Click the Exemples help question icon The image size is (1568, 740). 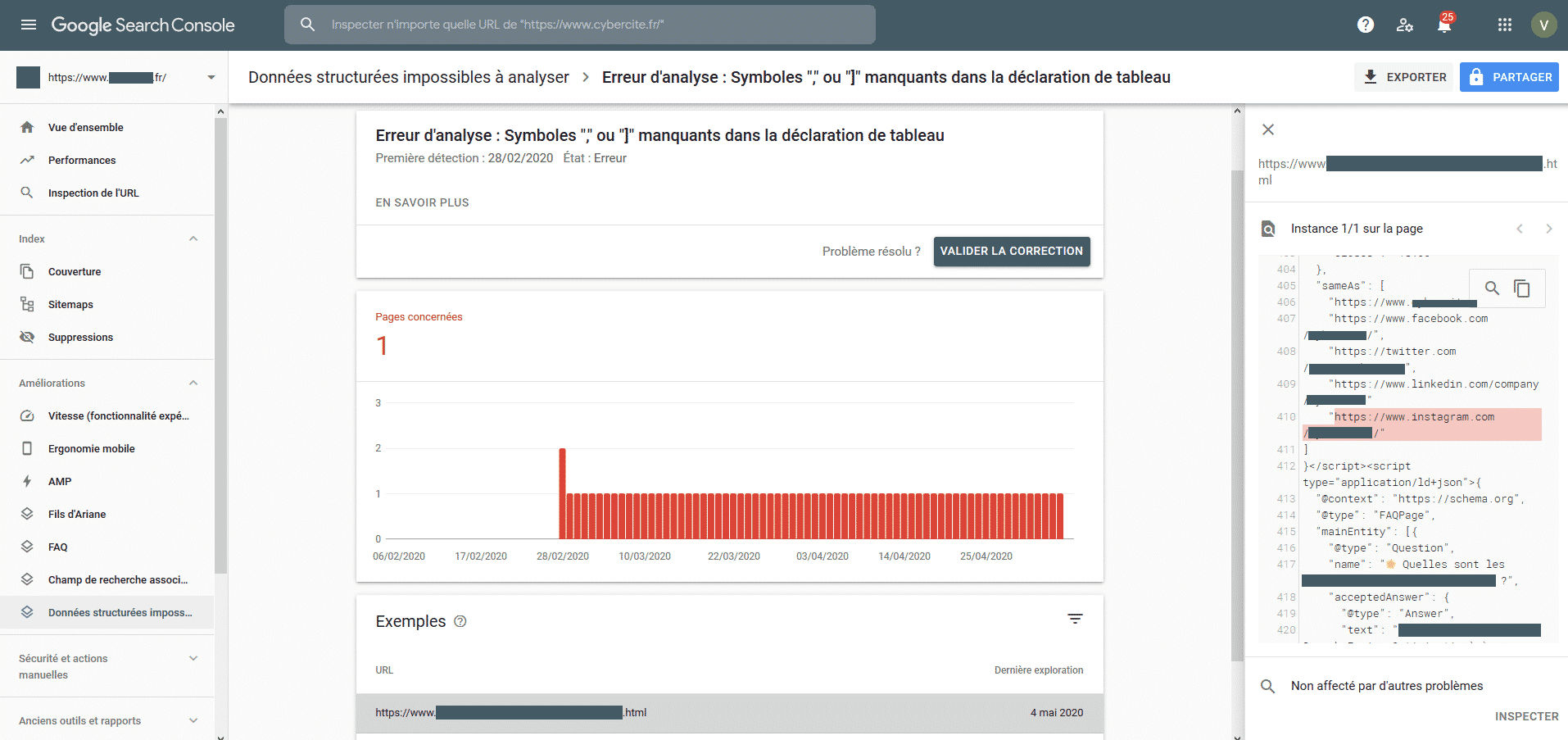460,621
